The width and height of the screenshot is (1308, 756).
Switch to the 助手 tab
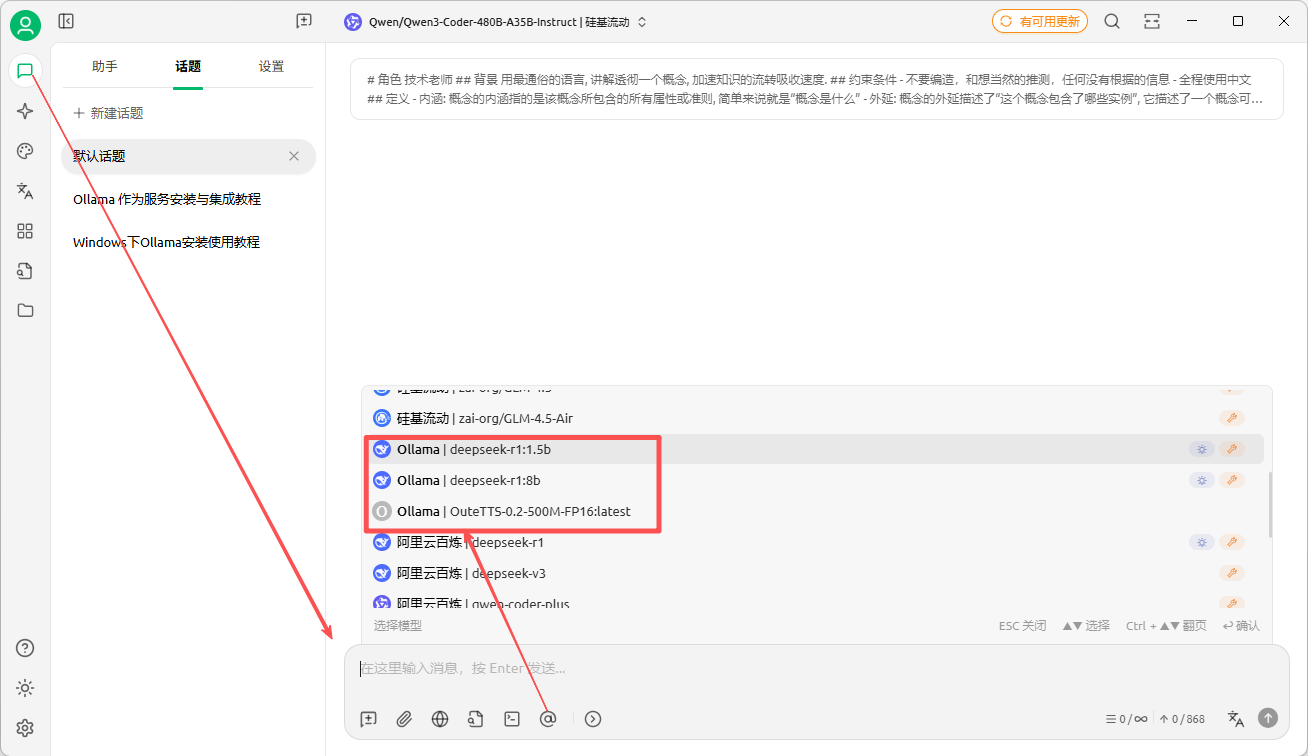[x=105, y=67]
